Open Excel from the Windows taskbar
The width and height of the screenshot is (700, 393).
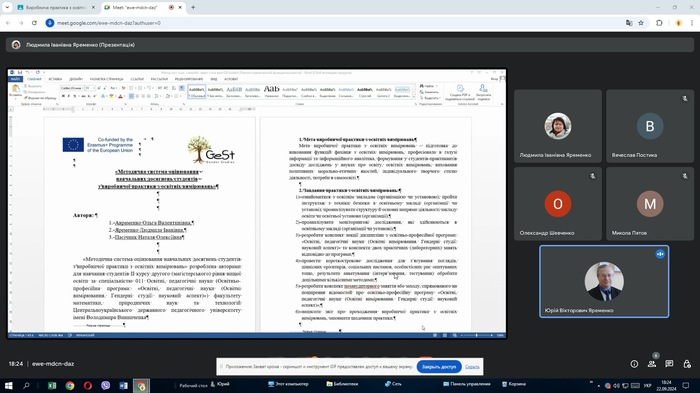(52, 385)
